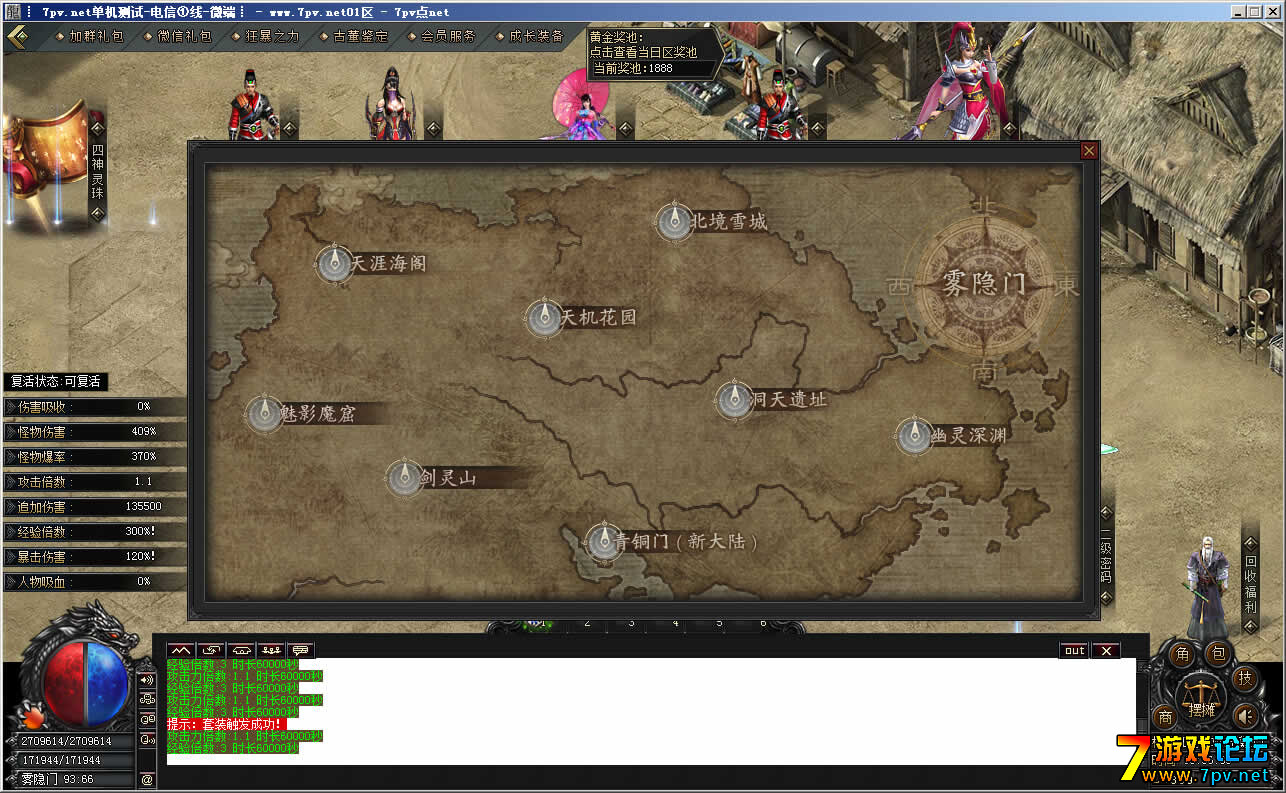1286x793 pixels.
Task: Click hotkey slot 2 on the skill bar
Action: (x=587, y=623)
